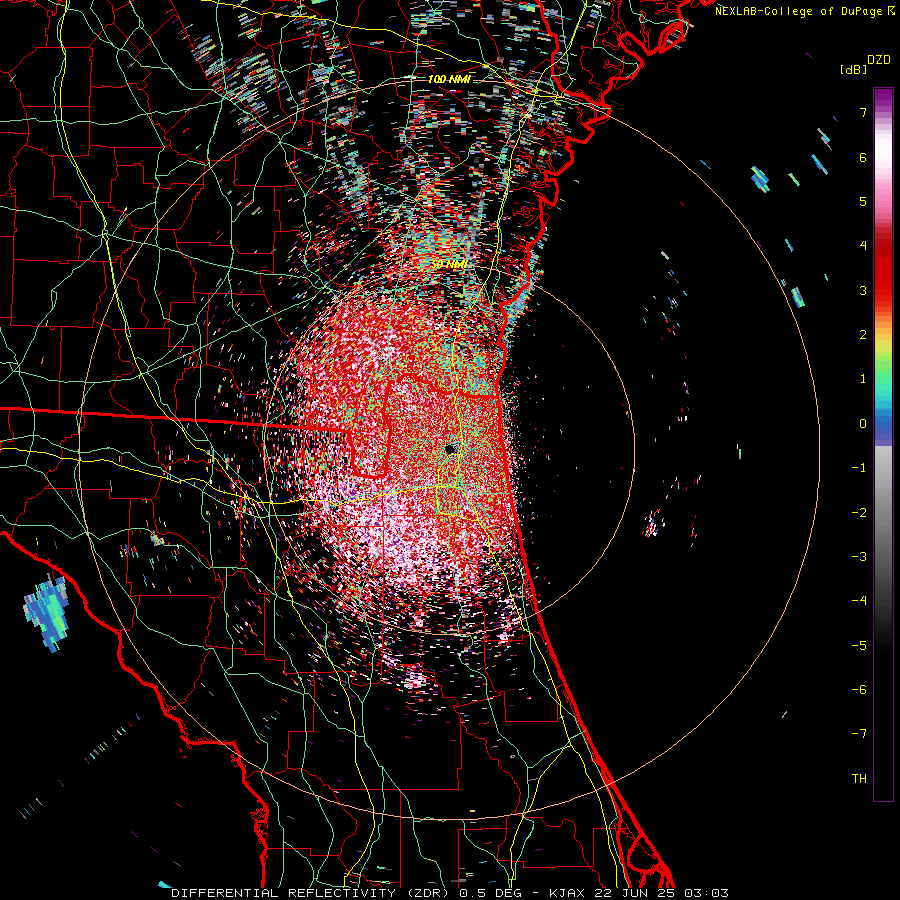Viewport: 900px width, 900px height.
Task: Click the -5 value on the color scale
Action: 859,646
